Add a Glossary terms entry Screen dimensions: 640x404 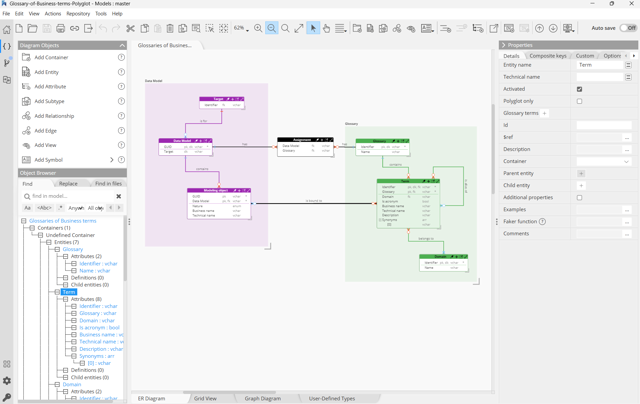coord(544,113)
